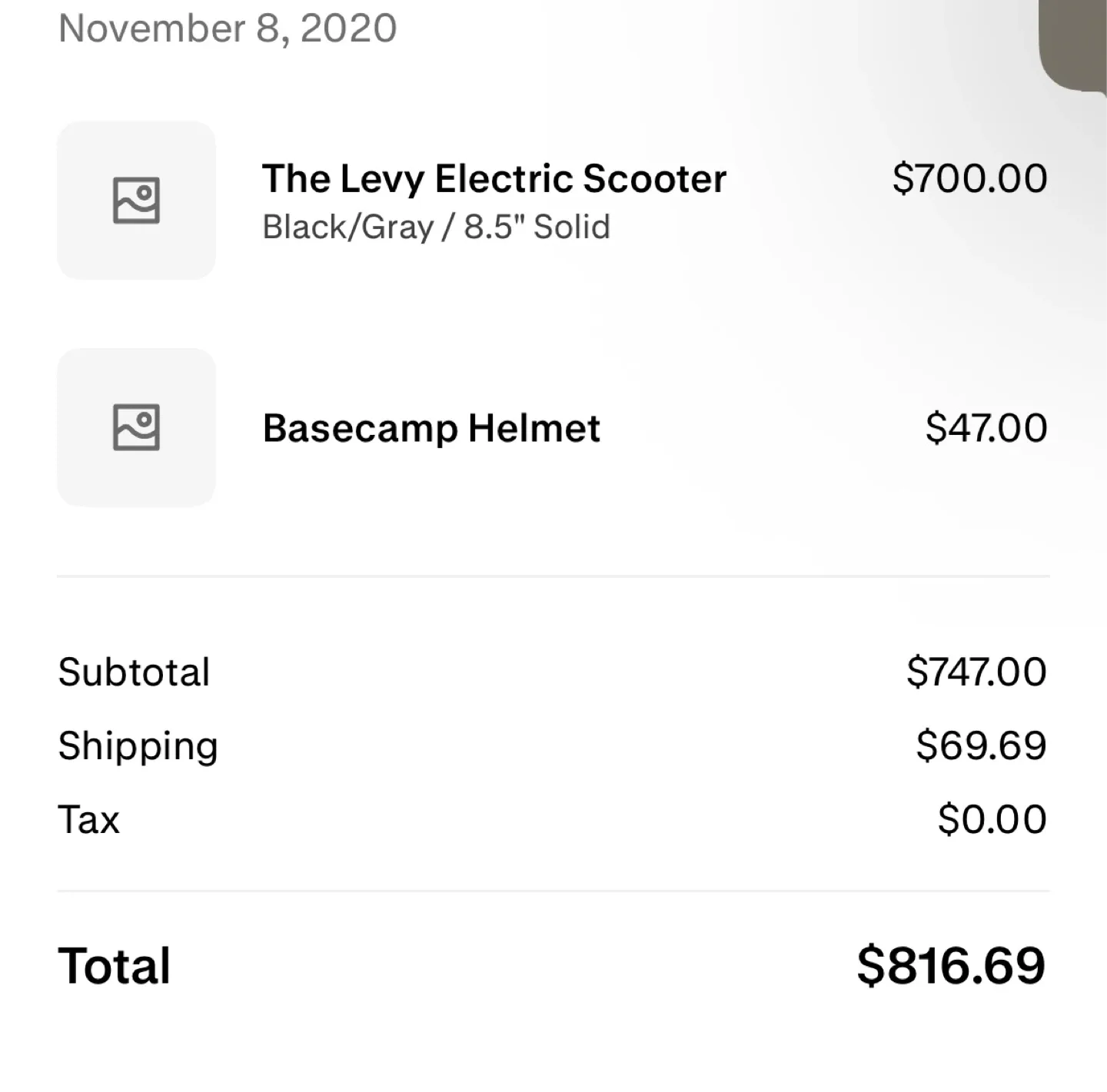Click the $0.00 tax amount
Image resolution: width=1107 pixels, height=1092 pixels.
coord(990,819)
